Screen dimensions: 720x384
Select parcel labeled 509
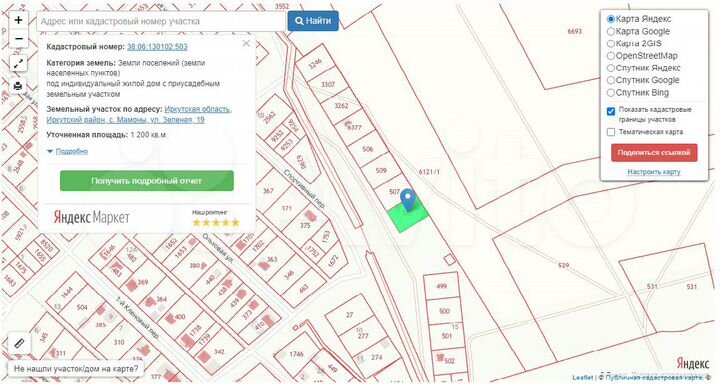[x=381, y=170]
